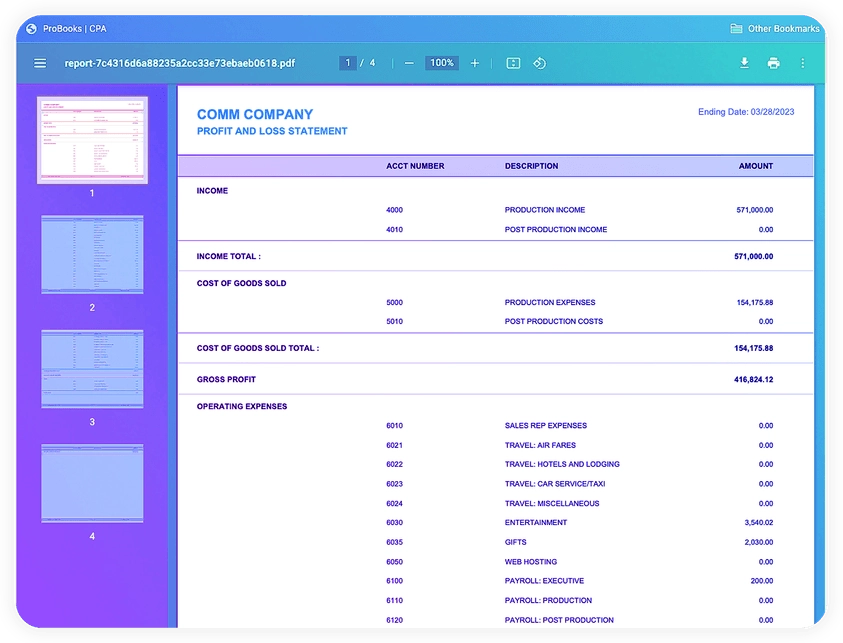Viewport: 843px width, 643px height.
Task: Click the PRODUCTION EXPENSES description
Action: pos(549,303)
